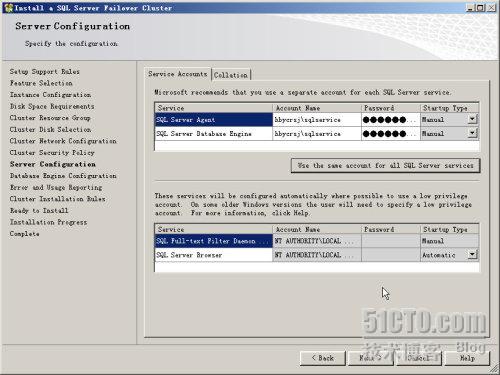Click the Startup Type header in the top table
This screenshot has height=375, width=500.
click(449, 108)
